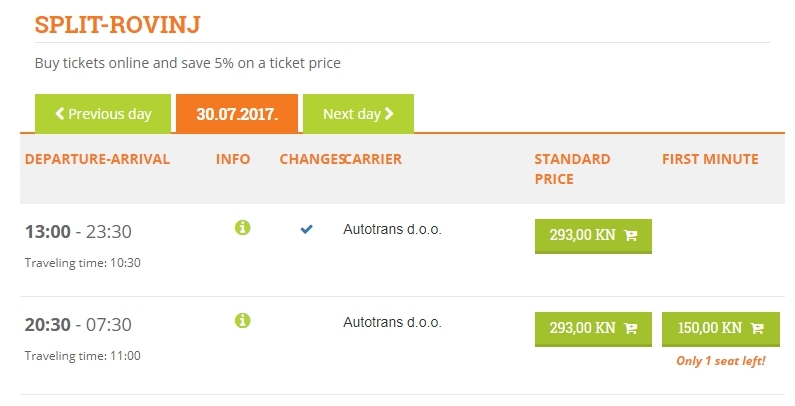
Task: Click the Only 1 seat left notice
Action: coord(720,361)
